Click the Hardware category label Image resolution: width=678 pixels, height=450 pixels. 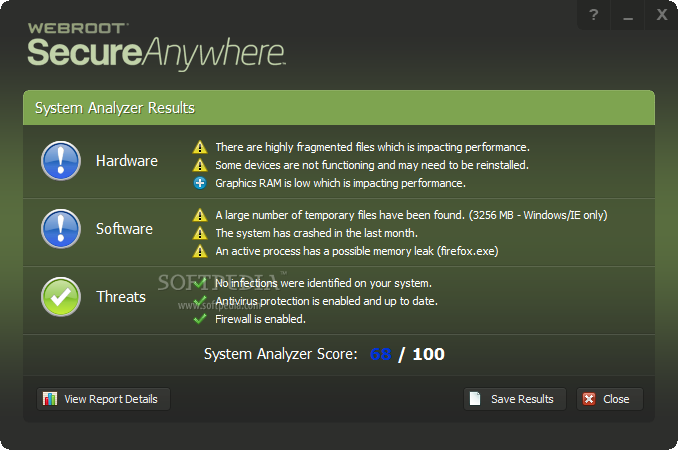click(127, 161)
